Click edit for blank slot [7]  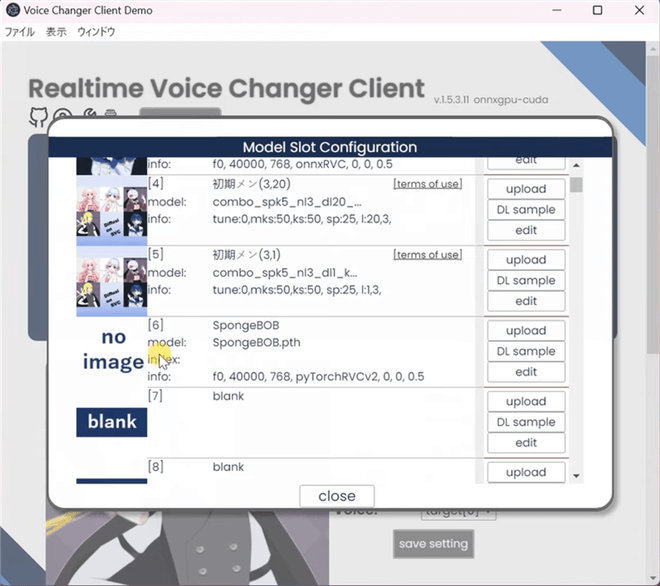click(x=526, y=442)
